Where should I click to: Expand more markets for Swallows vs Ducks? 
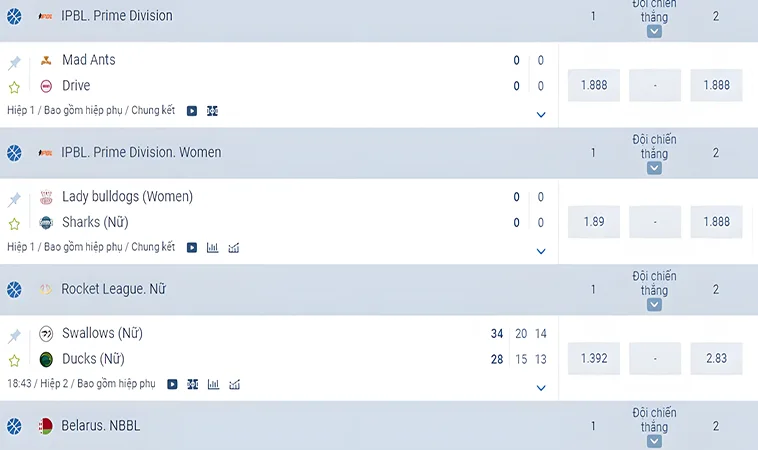click(541, 388)
